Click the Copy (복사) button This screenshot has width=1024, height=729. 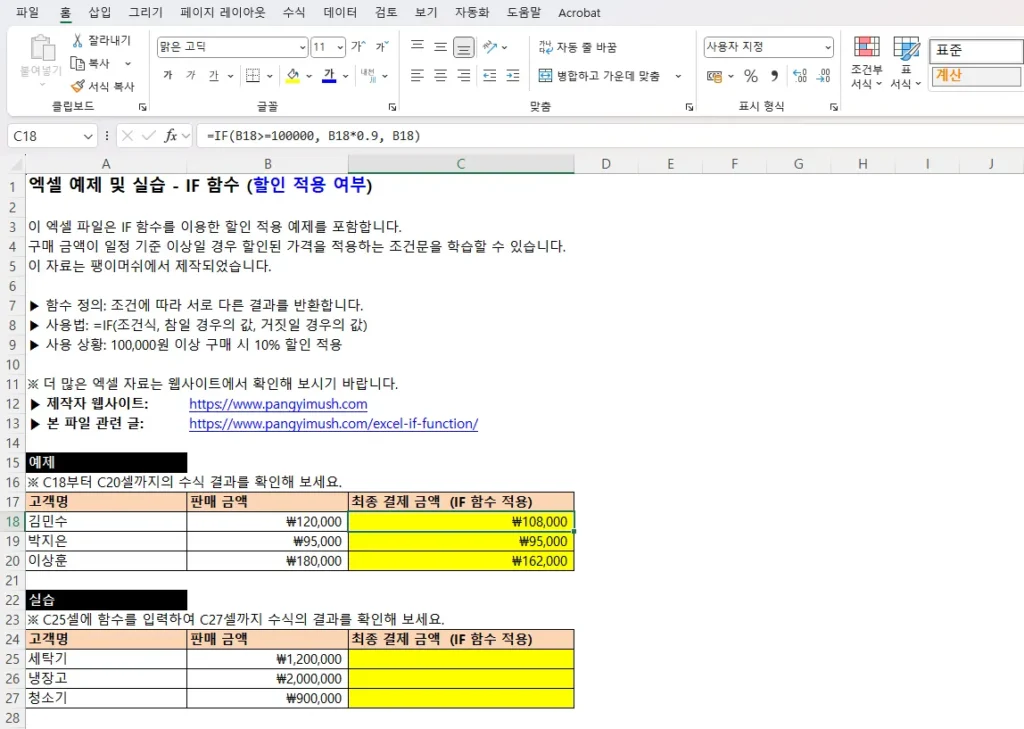[91, 63]
